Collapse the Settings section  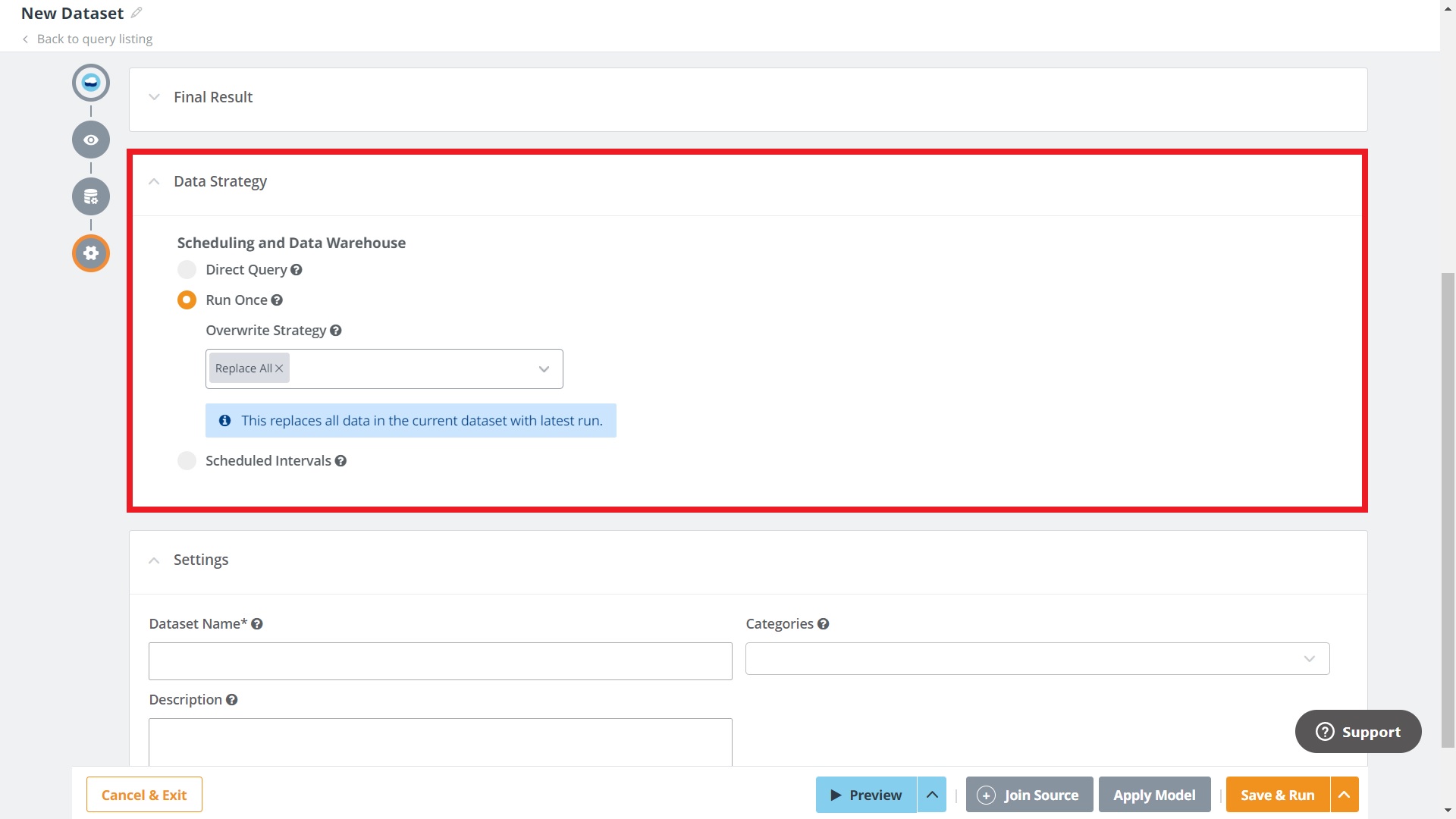pyautogui.click(x=154, y=560)
